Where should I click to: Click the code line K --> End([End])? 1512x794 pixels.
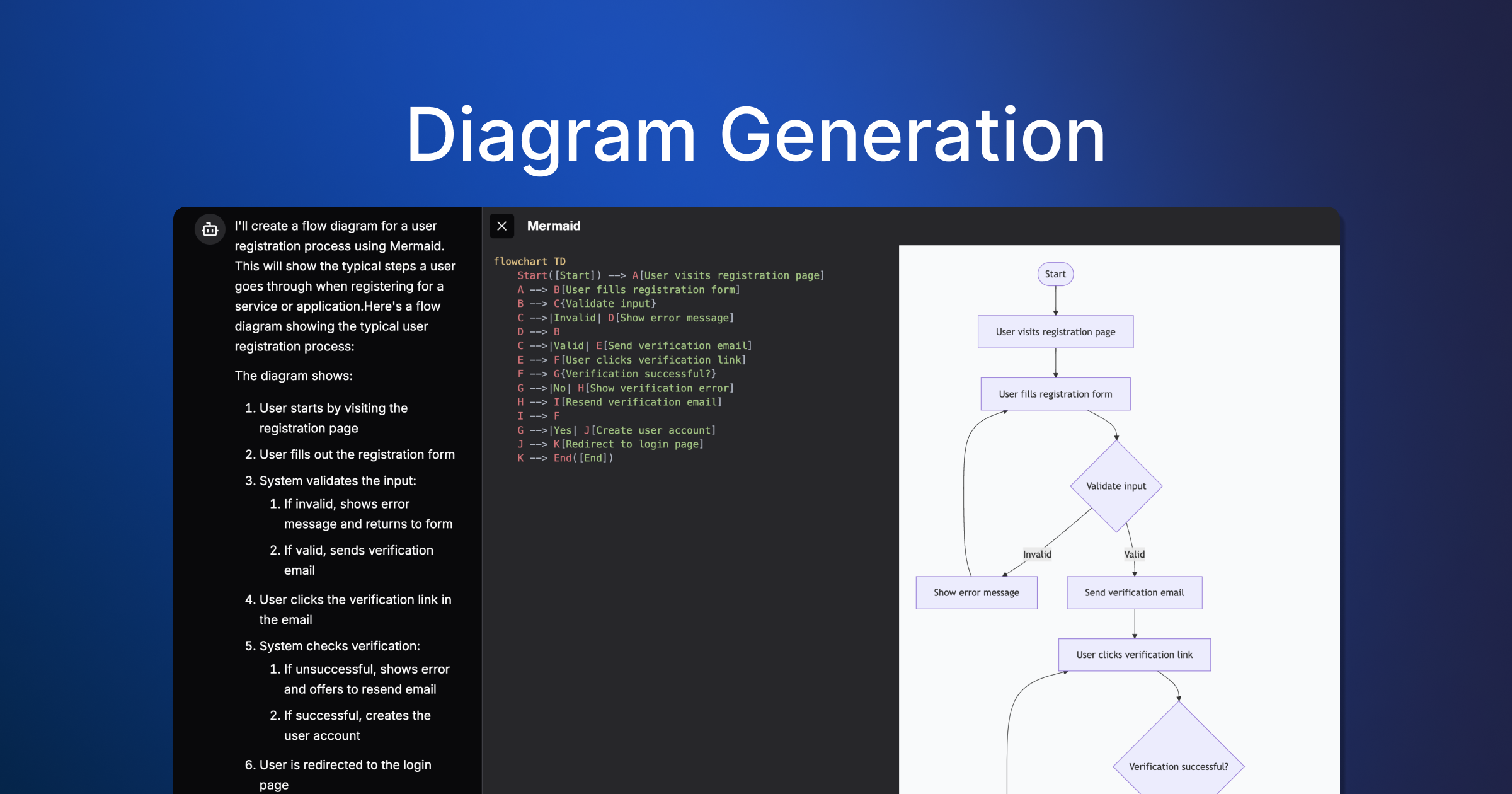click(x=565, y=458)
